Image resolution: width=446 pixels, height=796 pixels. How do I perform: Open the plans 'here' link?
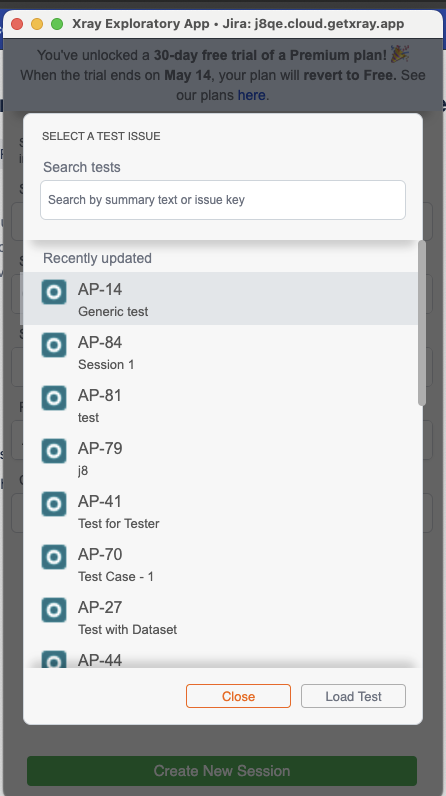(252, 95)
